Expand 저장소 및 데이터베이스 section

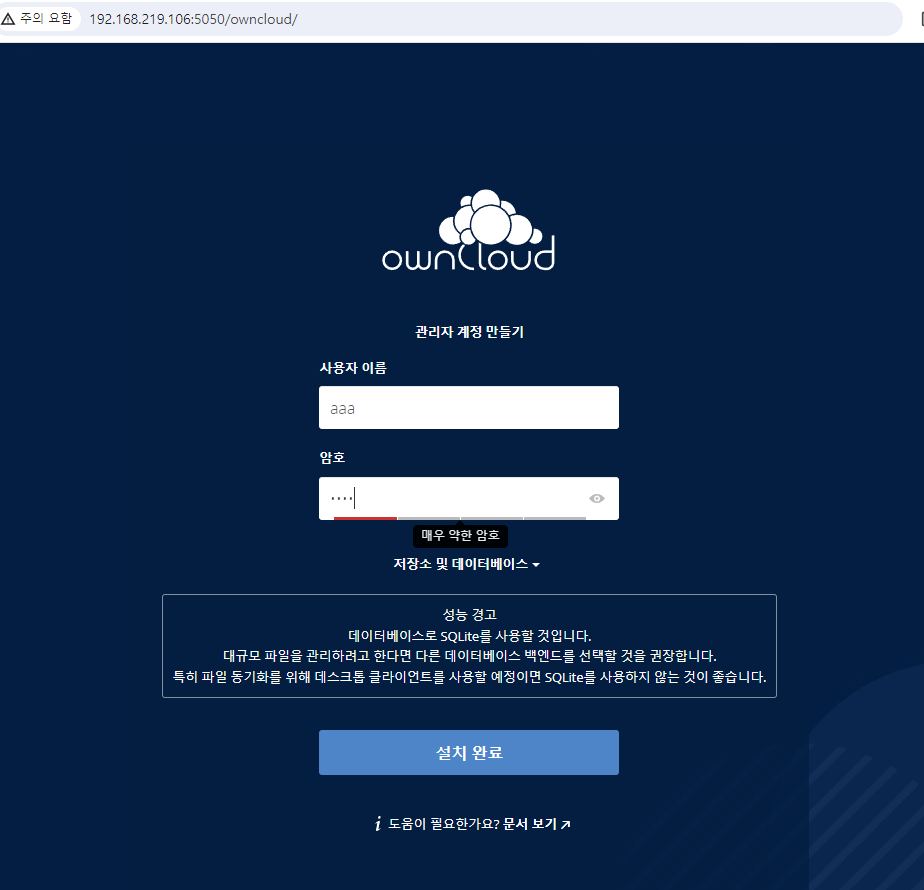point(467,564)
